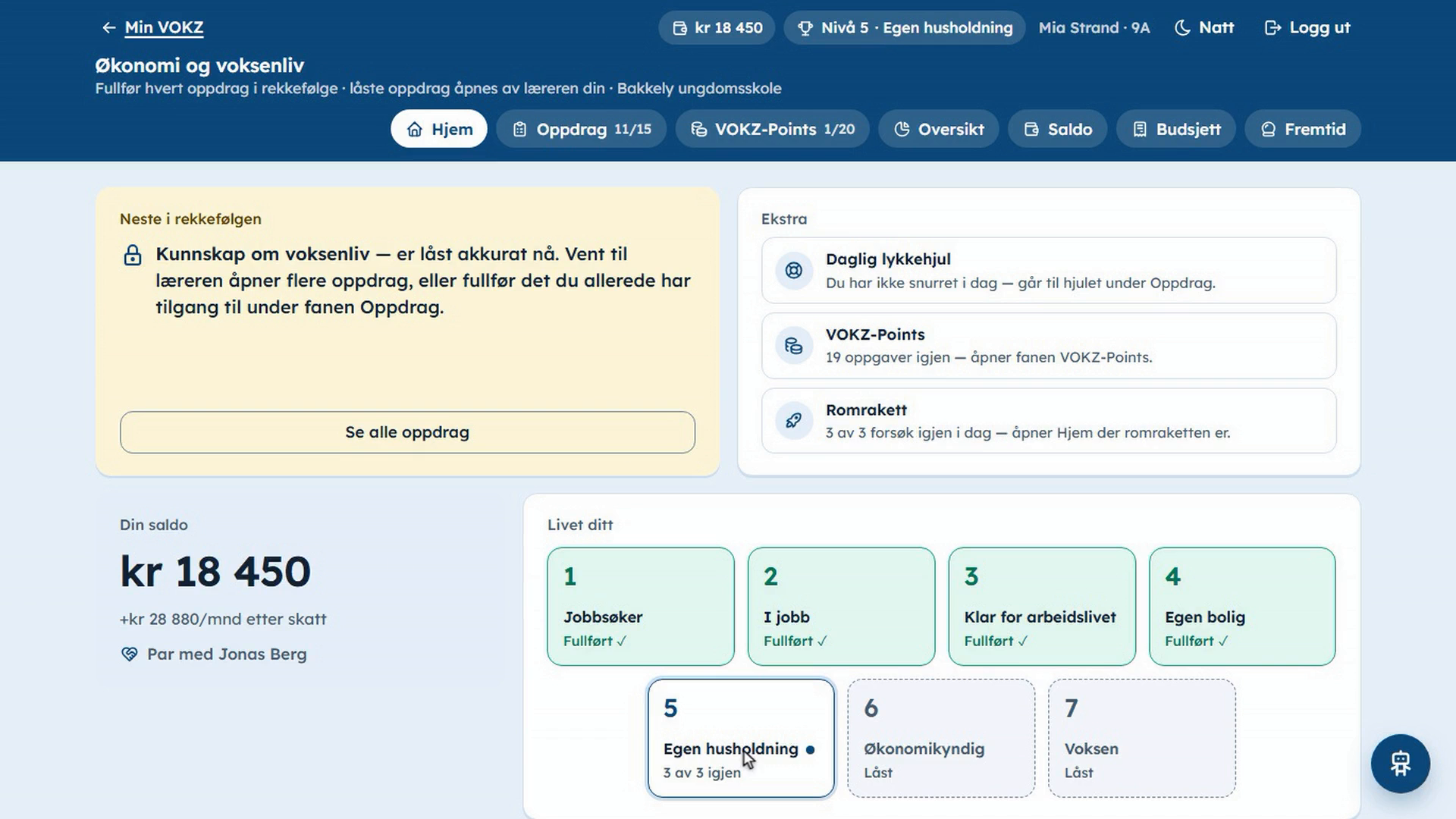Go back via Min VOKZ link
This screenshot has height=819, width=1456.
(x=153, y=27)
